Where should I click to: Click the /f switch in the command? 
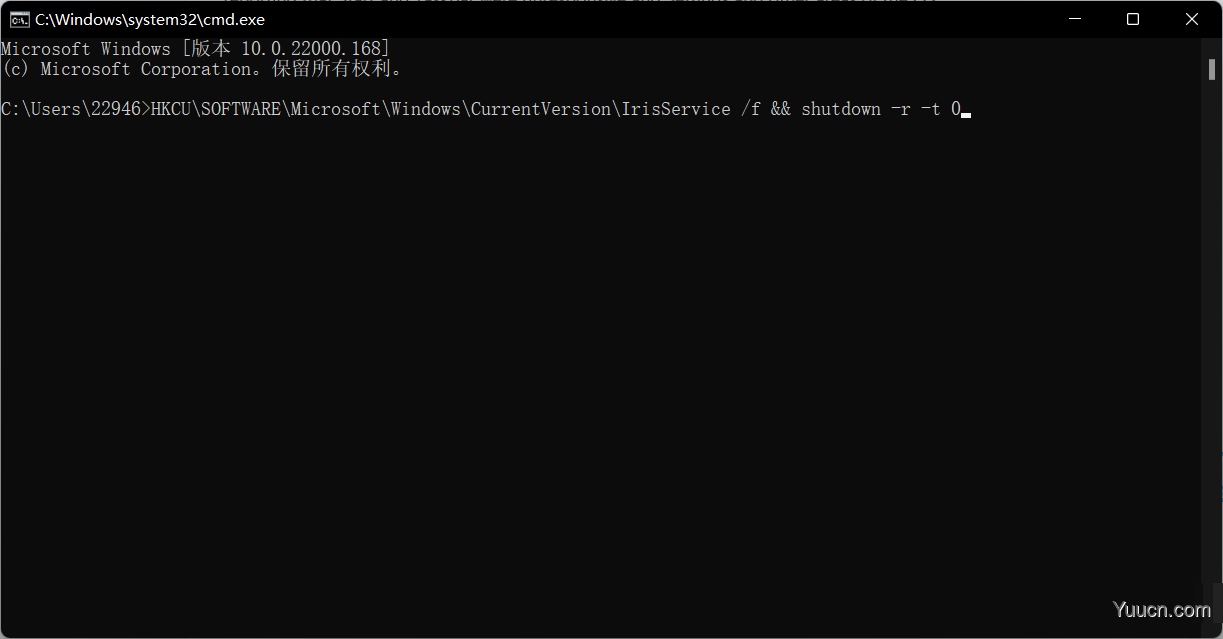click(751, 109)
